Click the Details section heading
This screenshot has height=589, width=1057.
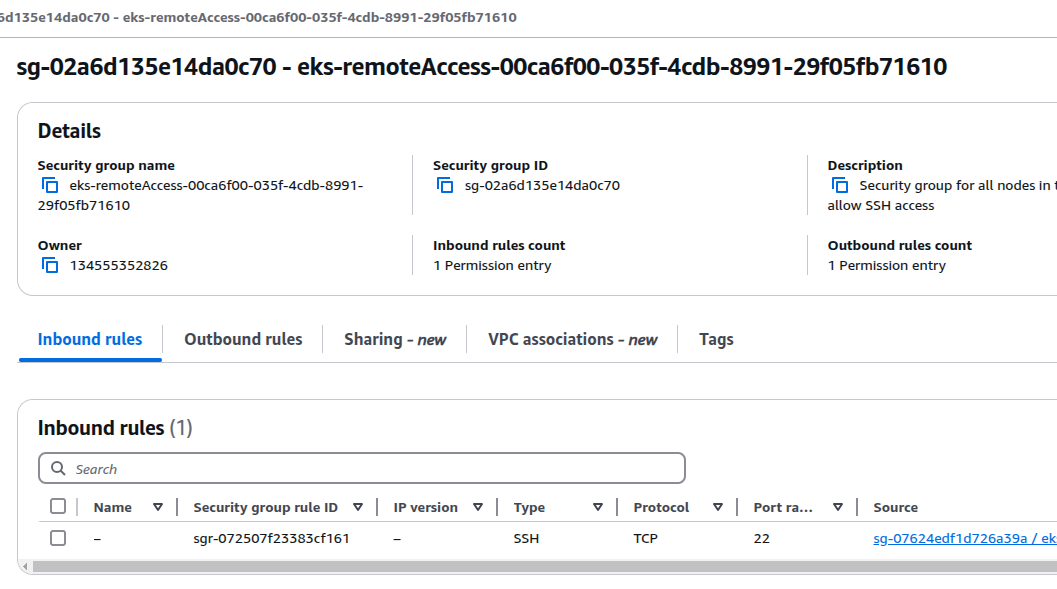point(69,131)
